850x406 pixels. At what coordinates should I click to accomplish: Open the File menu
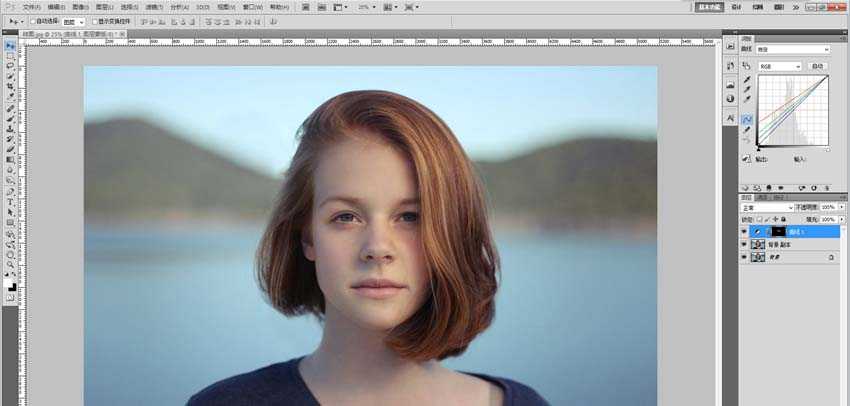point(31,6)
